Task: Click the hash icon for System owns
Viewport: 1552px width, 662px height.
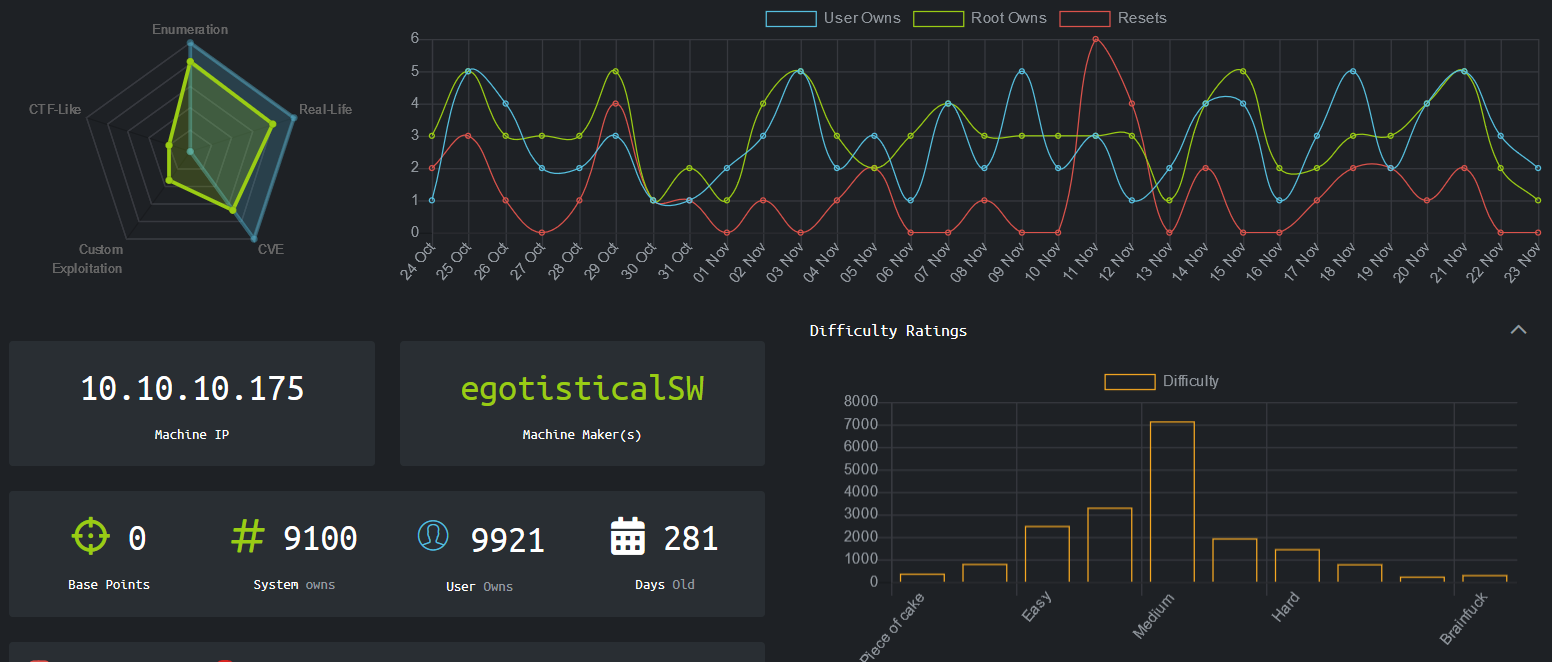Action: (x=248, y=536)
